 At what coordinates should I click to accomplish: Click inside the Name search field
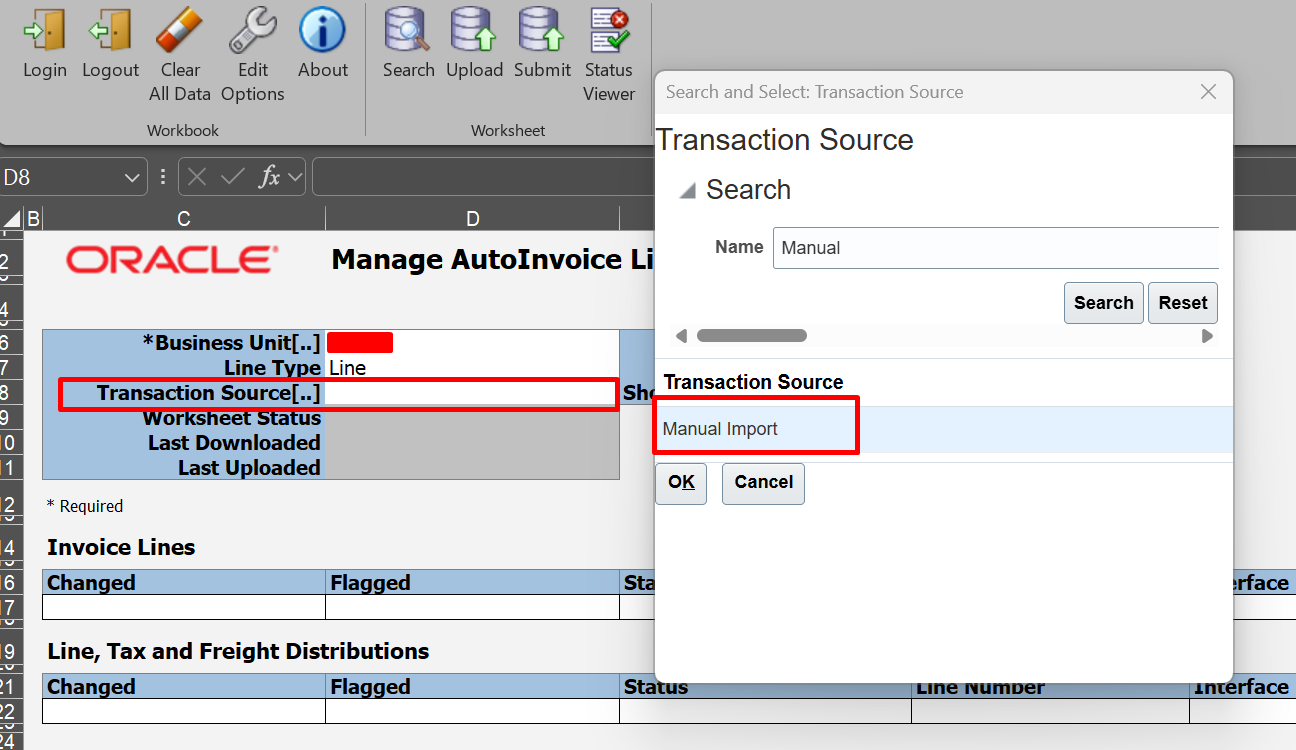coord(995,247)
